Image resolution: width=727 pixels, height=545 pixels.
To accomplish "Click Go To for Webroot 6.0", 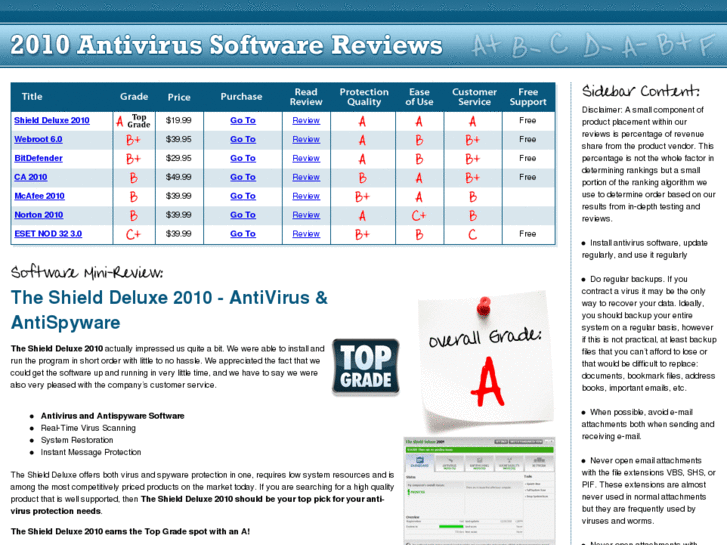I will point(243,139).
